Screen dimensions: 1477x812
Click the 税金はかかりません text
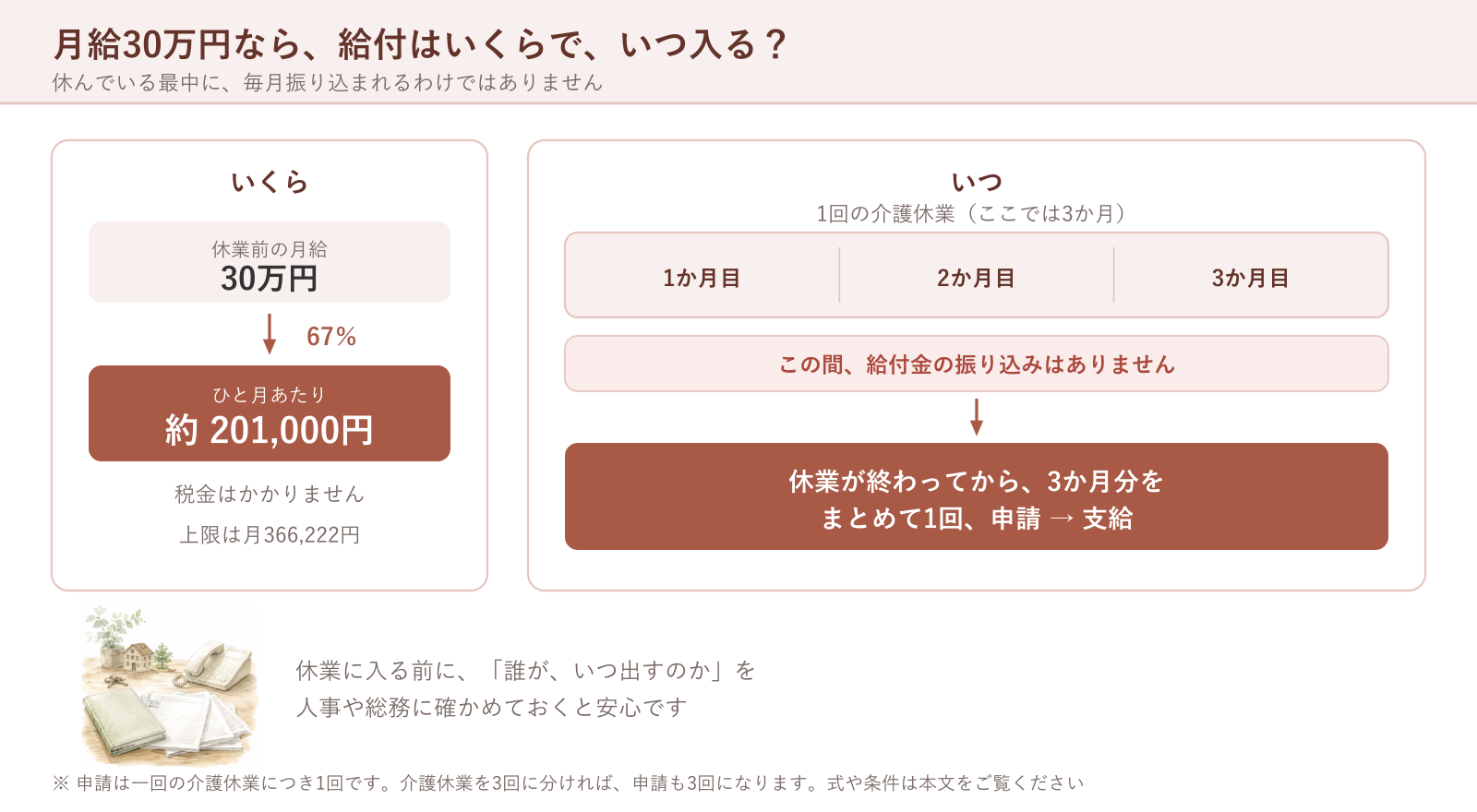[x=270, y=494]
